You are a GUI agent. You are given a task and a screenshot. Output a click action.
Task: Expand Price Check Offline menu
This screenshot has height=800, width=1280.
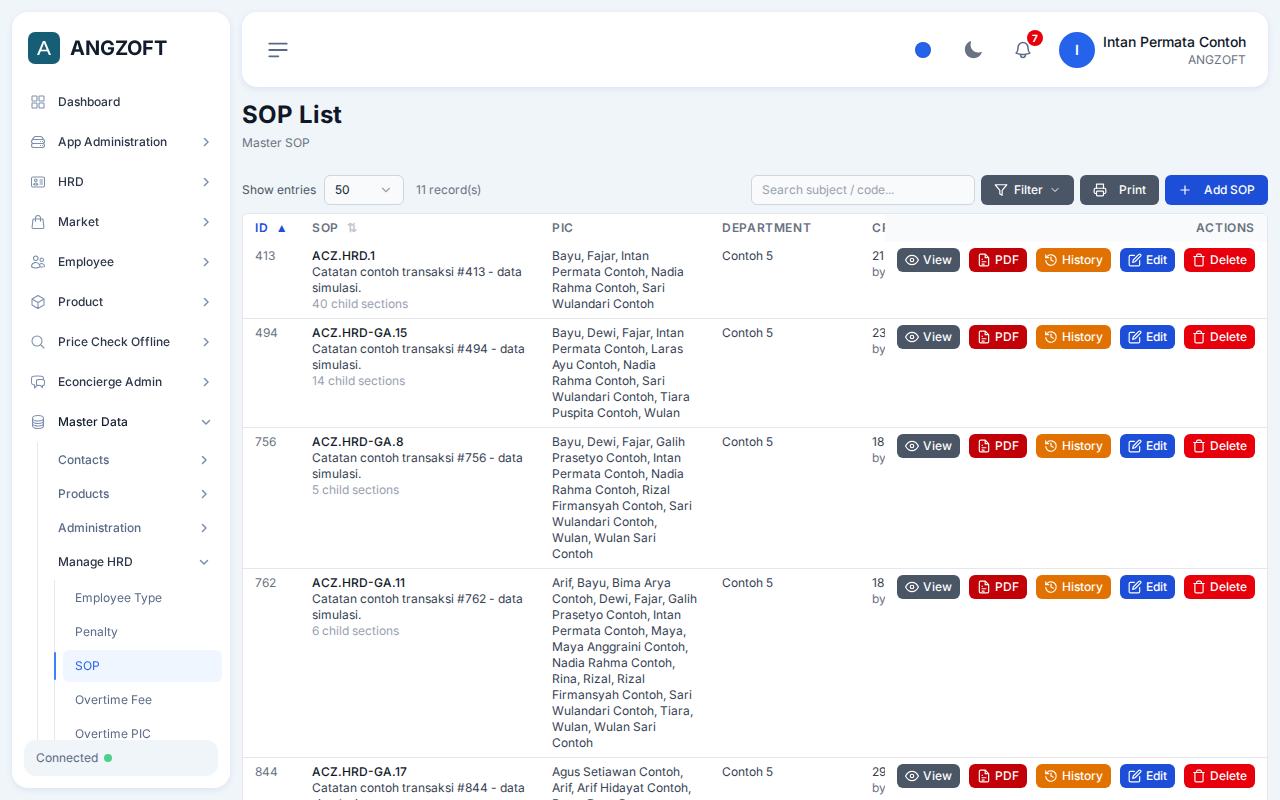[x=121, y=342]
